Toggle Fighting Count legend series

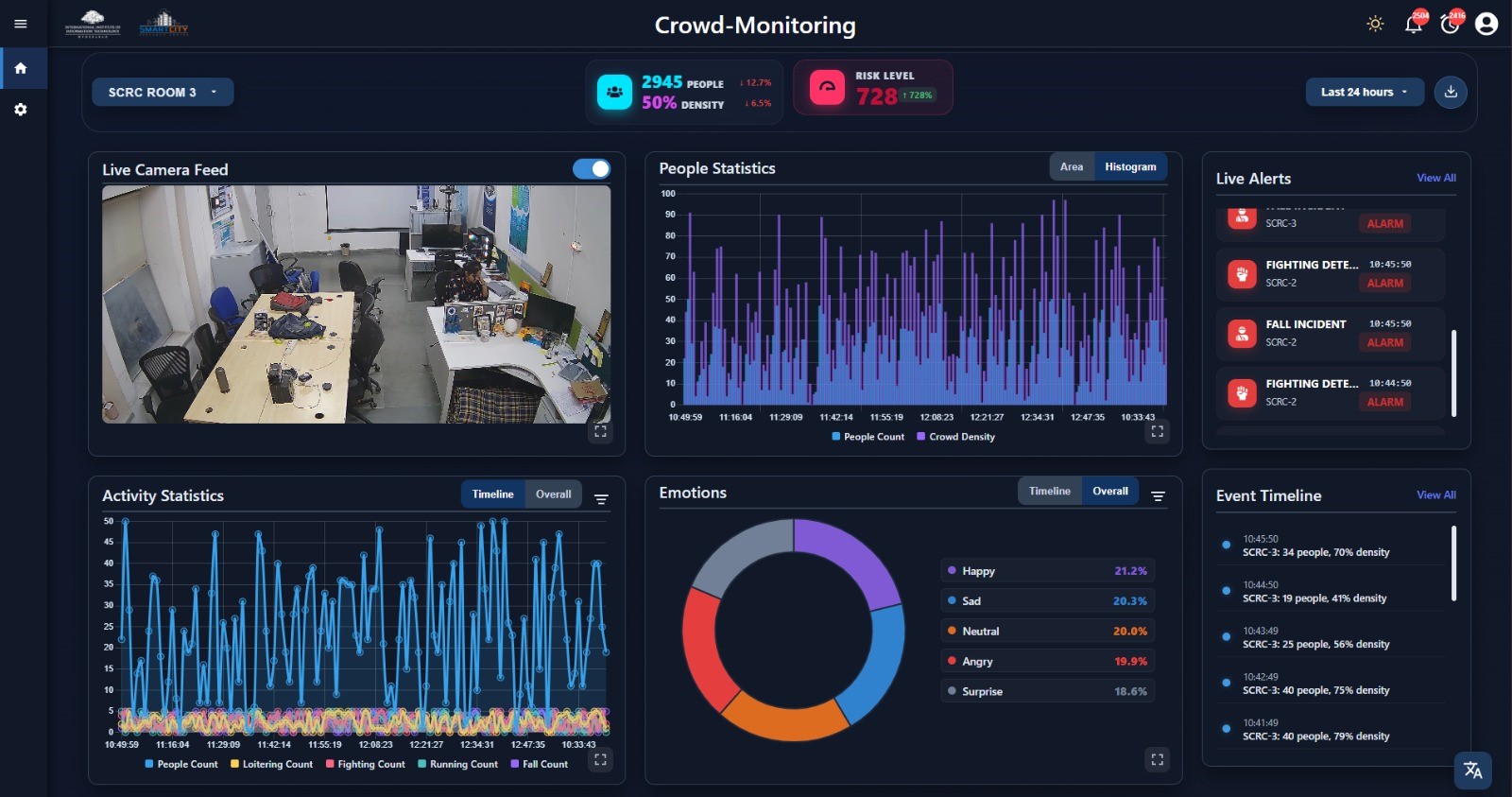366,764
